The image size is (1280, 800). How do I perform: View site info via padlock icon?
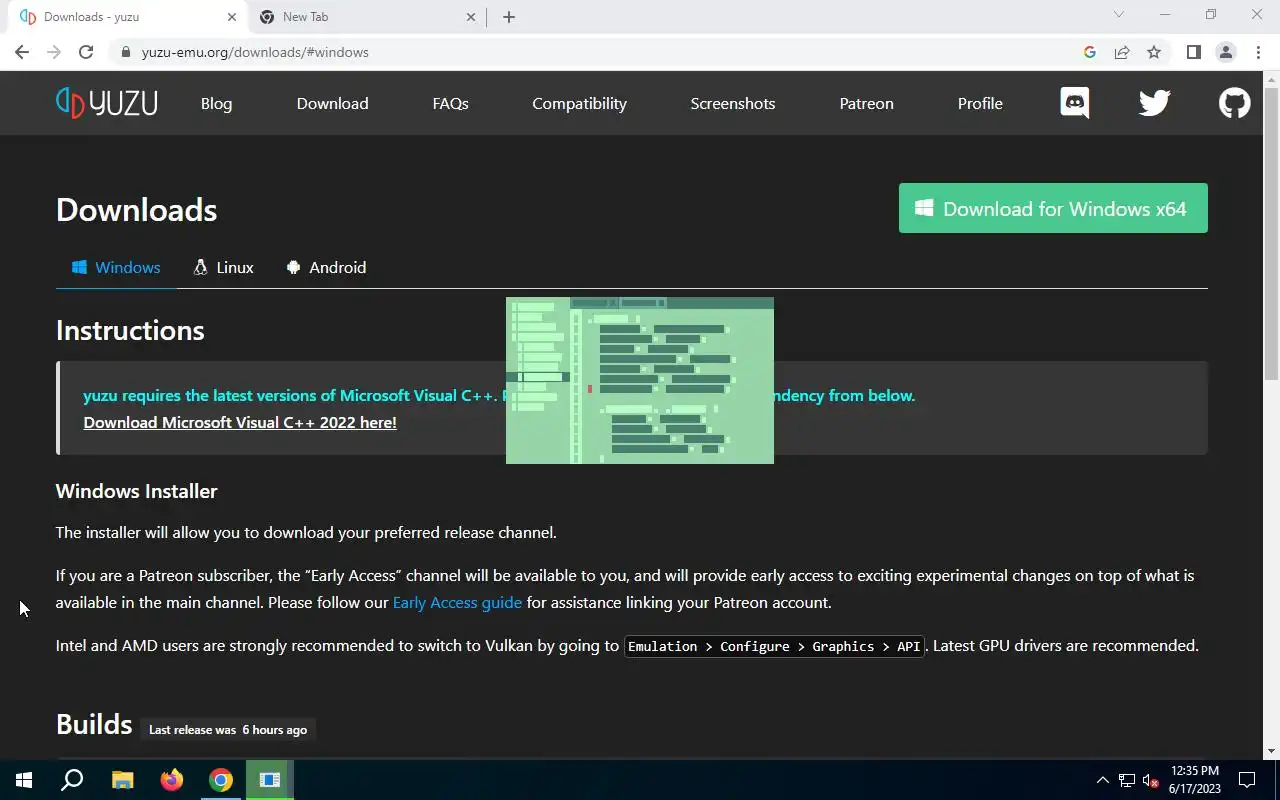125,52
